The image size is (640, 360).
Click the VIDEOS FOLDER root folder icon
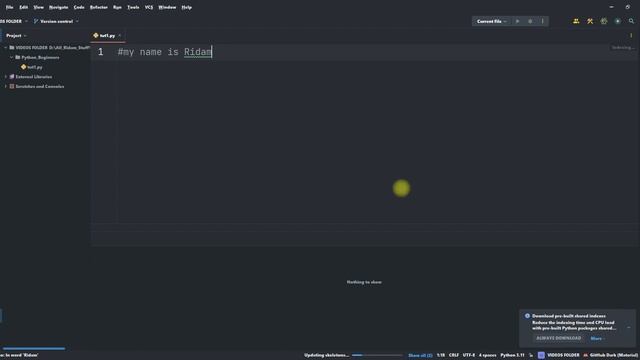pos(12,48)
